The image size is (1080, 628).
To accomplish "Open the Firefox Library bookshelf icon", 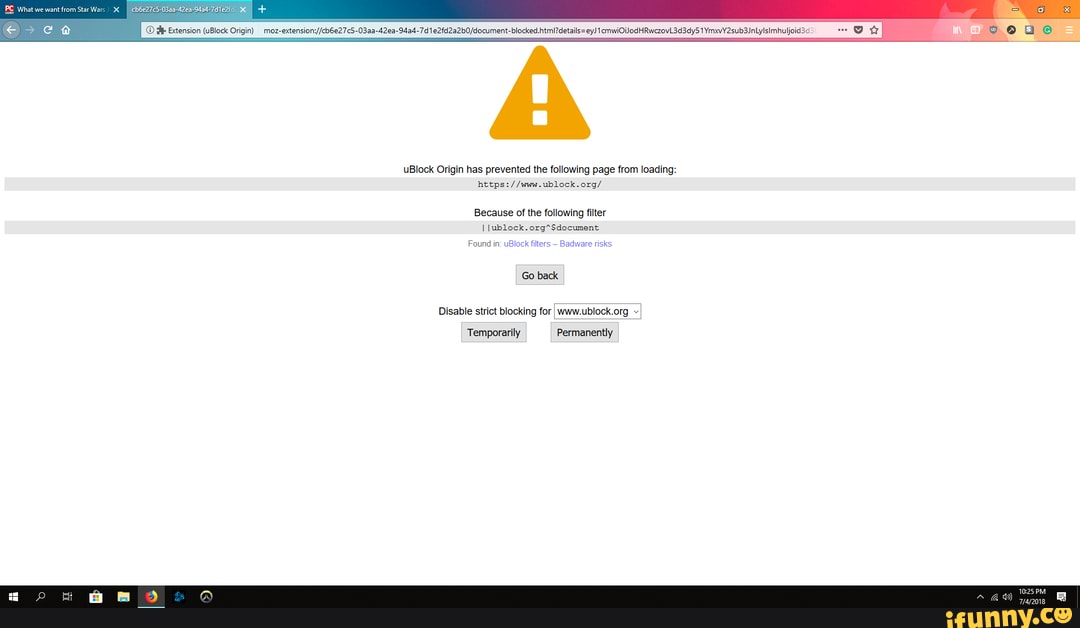I will [957, 30].
